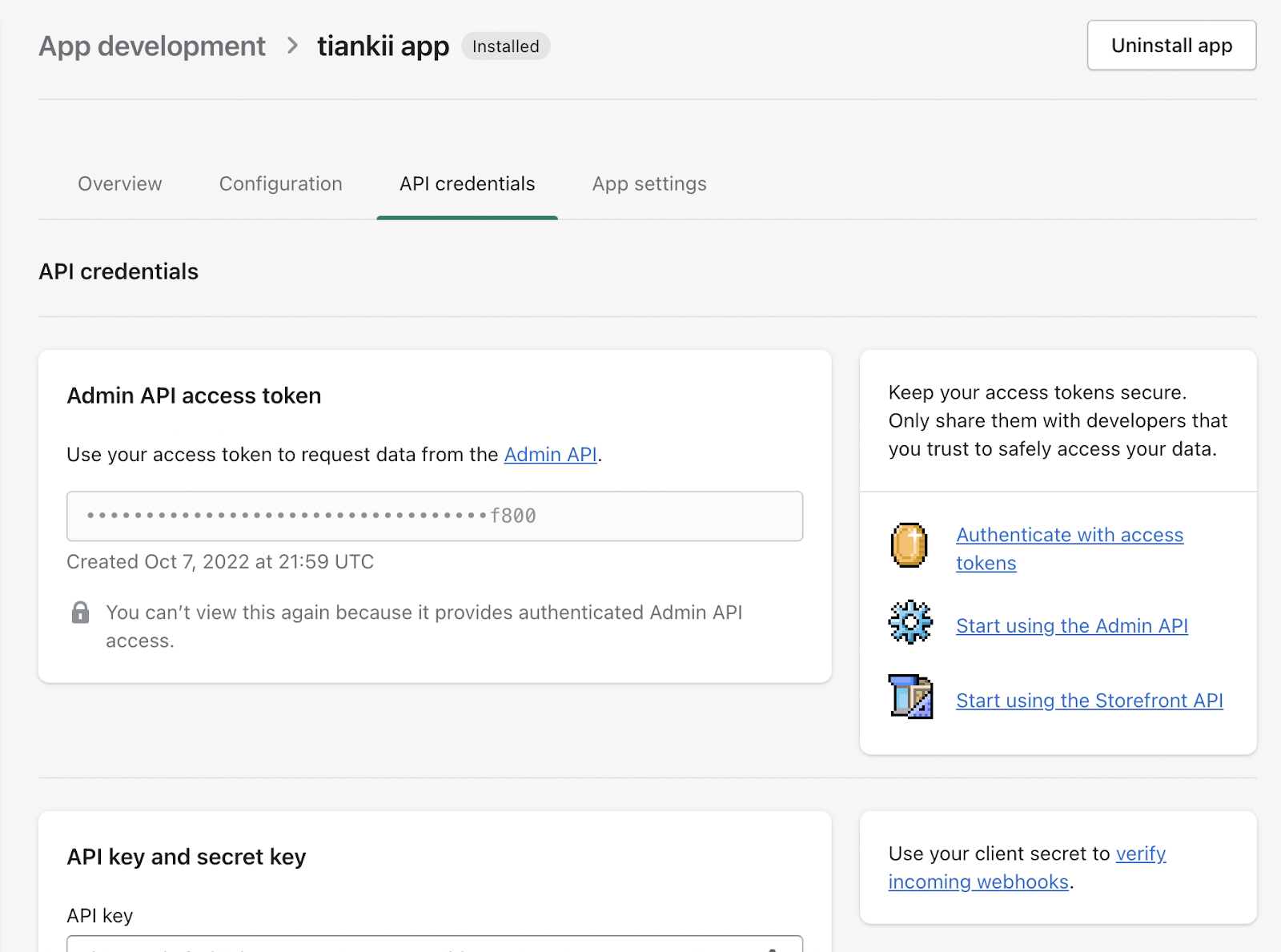The height and width of the screenshot is (952, 1281).
Task: Open the Overview tab
Action: tap(120, 183)
